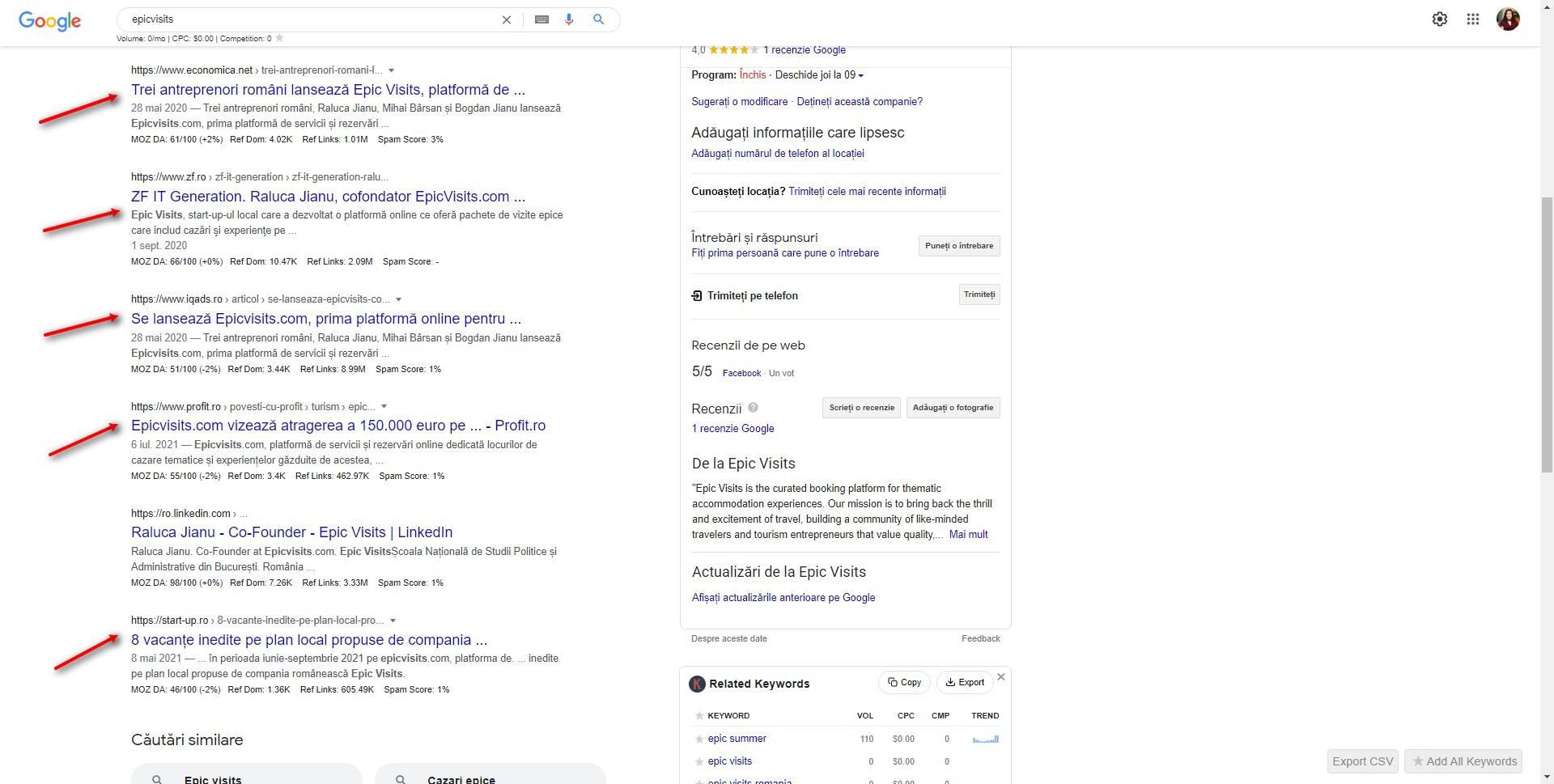Click the CMP column header

coord(940,716)
